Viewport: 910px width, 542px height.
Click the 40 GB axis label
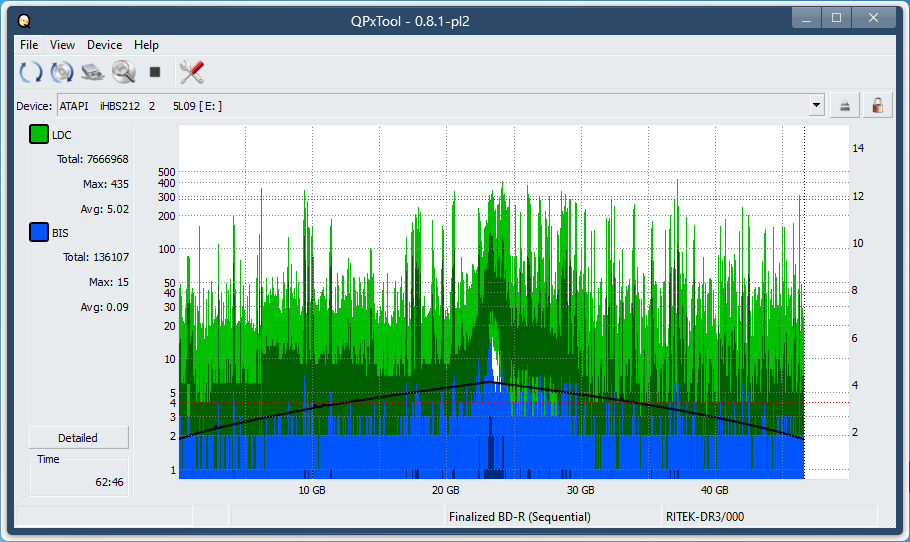click(714, 490)
